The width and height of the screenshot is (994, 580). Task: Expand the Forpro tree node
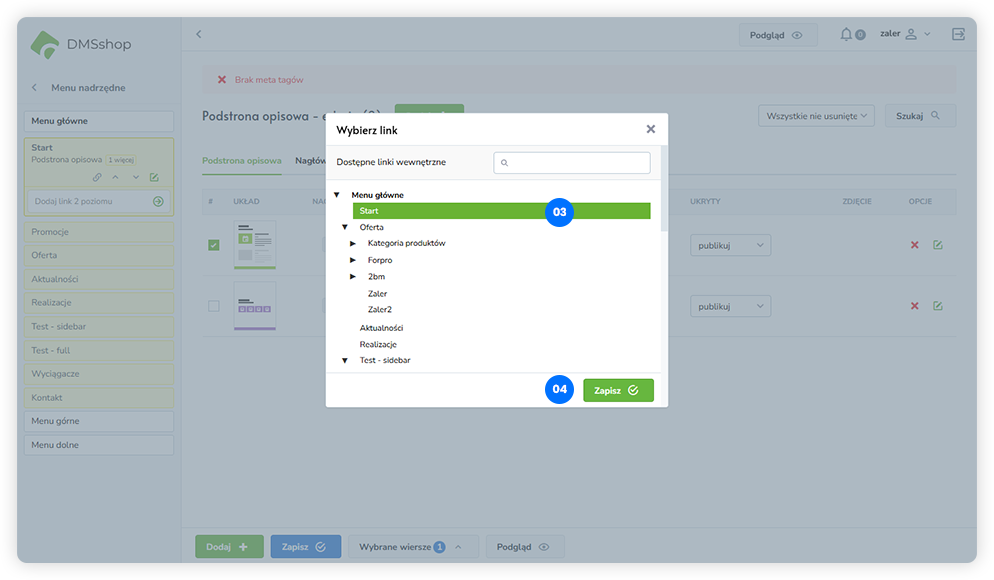coord(353,260)
